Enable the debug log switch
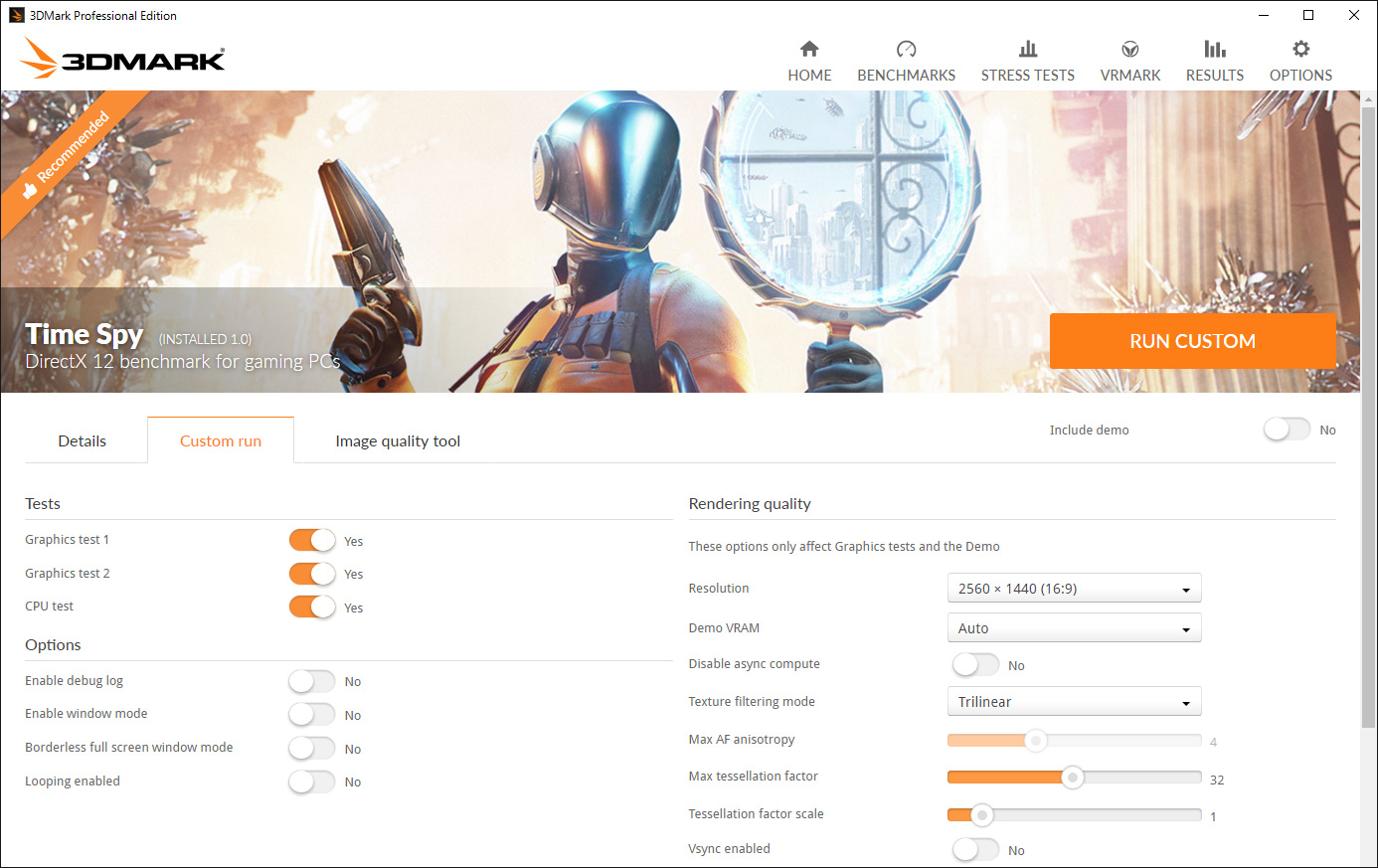 [312, 681]
